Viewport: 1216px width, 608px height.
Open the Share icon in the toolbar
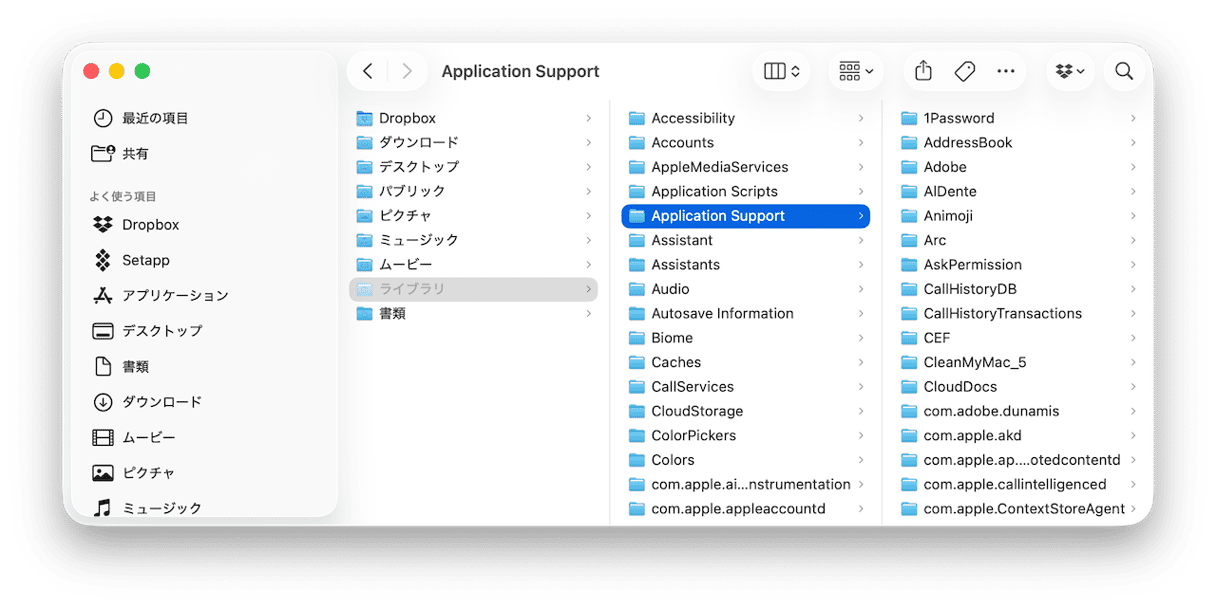[x=921, y=70]
